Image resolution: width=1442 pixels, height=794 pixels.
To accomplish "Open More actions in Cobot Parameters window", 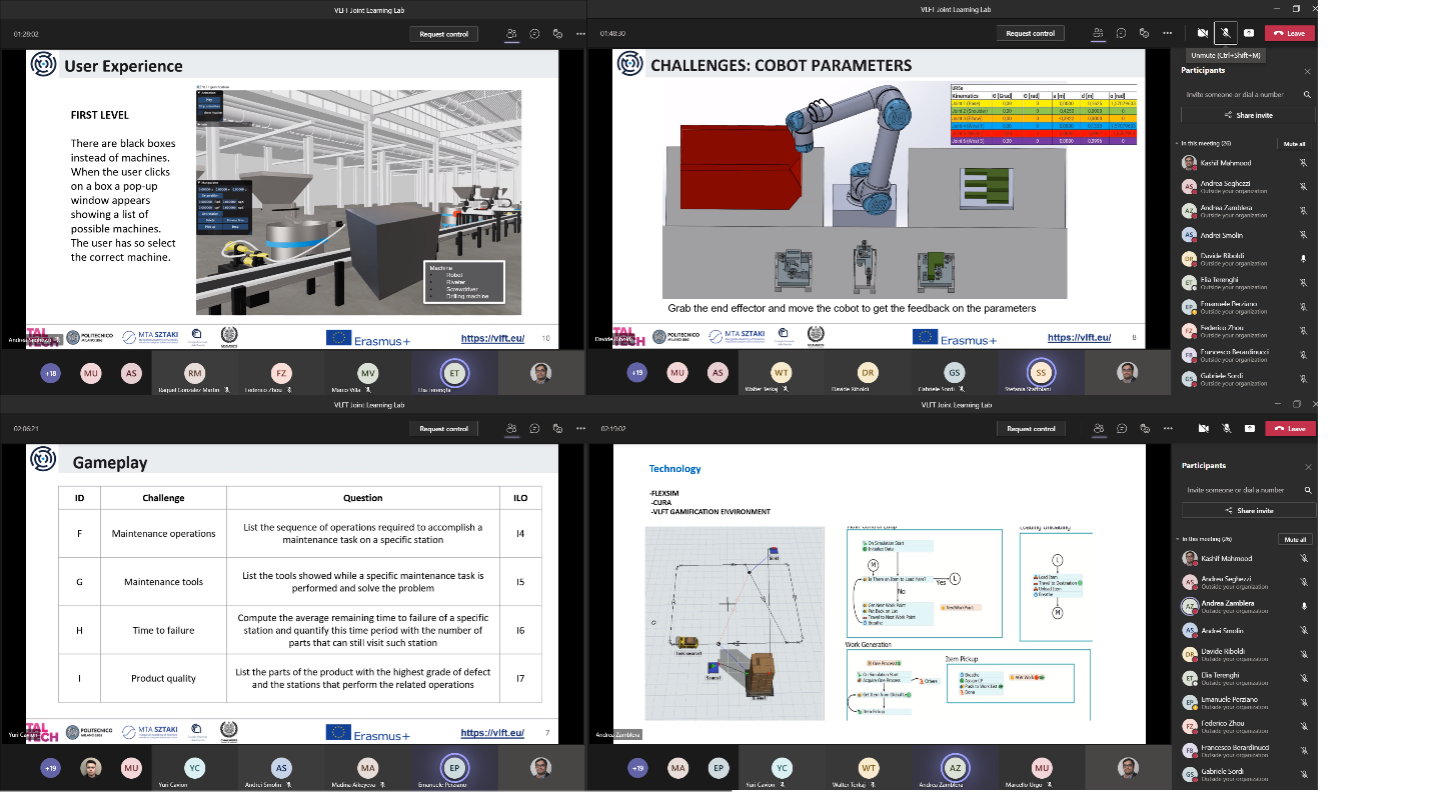I will point(1169,33).
